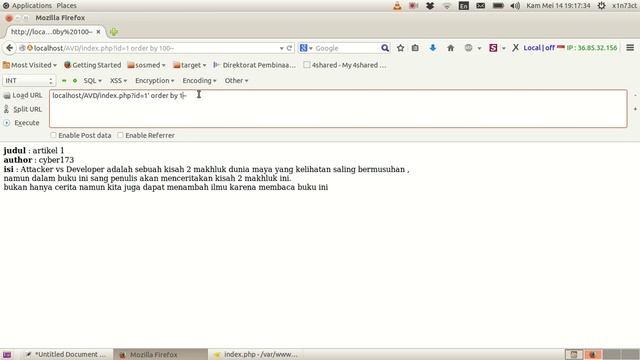Switch to Mozilla Firefox taskbar entry
The width and height of the screenshot is (640, 360).
(160, 354)
